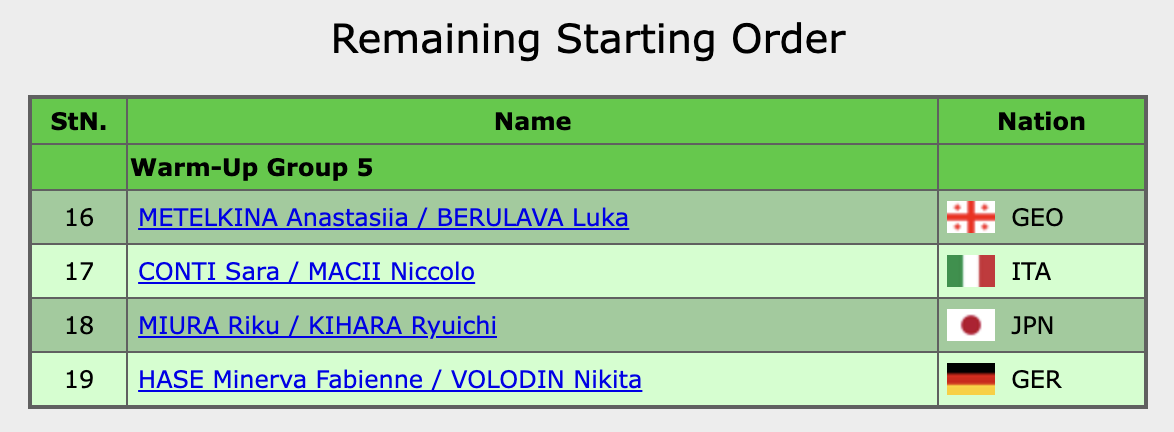Click the Italy flag icon
1174x432 pixels.
click(970, 271)
